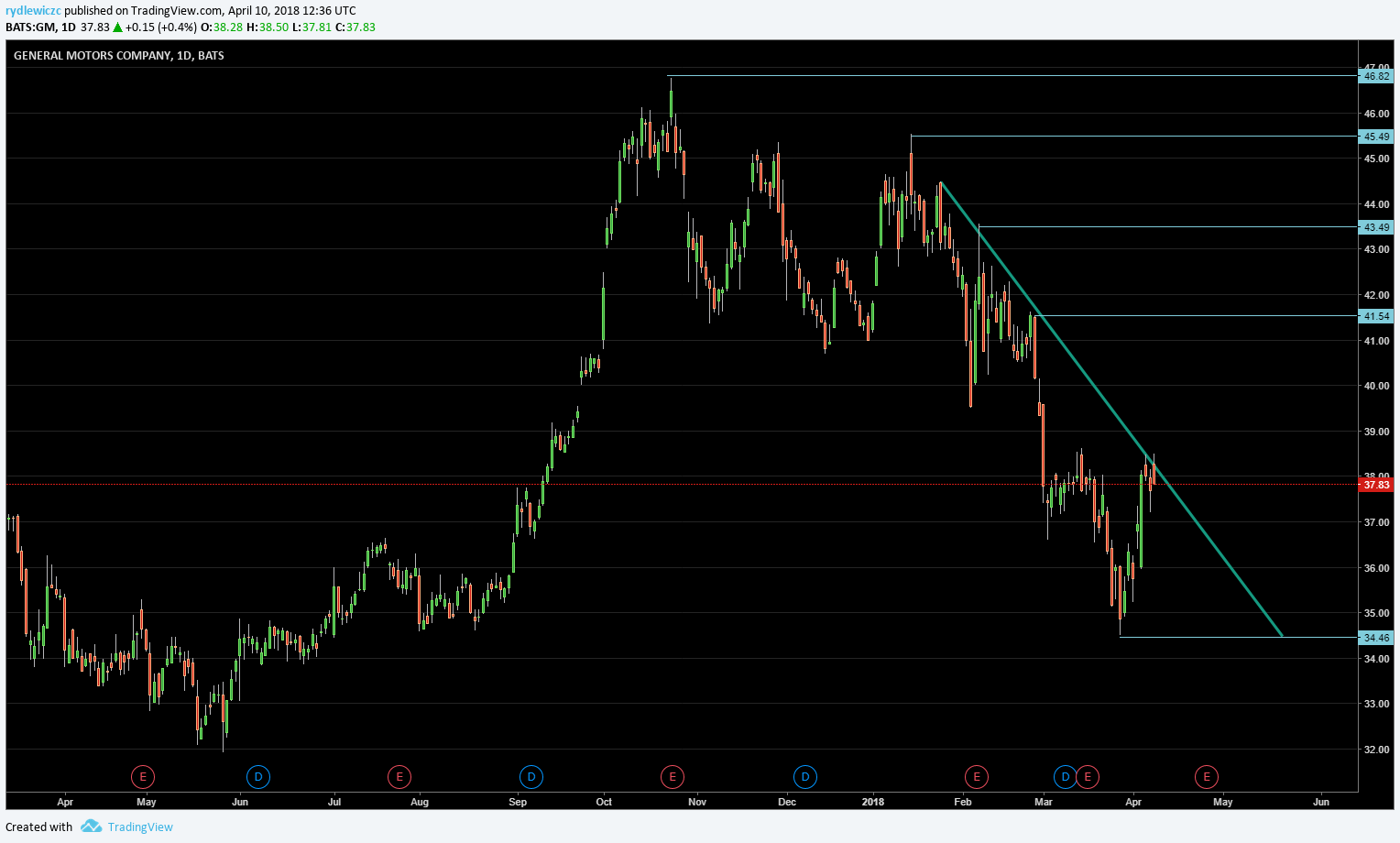Click the 2018 year label on the time axis

point(873,802)
